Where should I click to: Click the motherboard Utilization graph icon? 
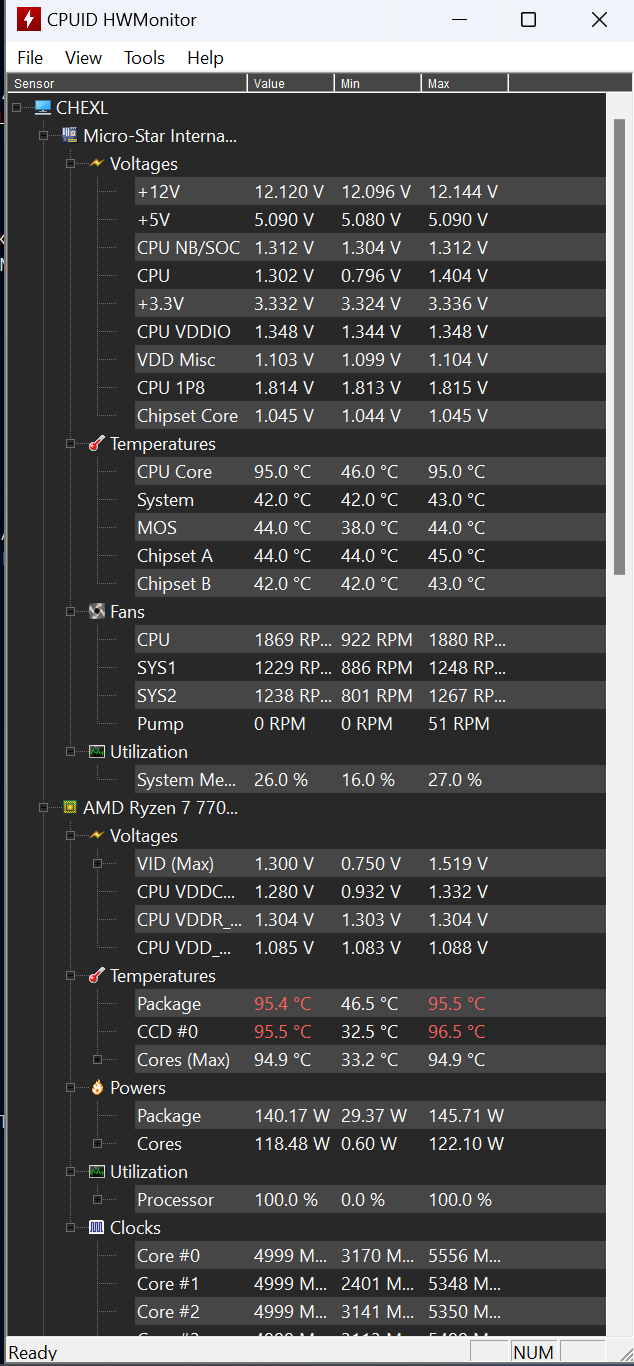[97, 751]
